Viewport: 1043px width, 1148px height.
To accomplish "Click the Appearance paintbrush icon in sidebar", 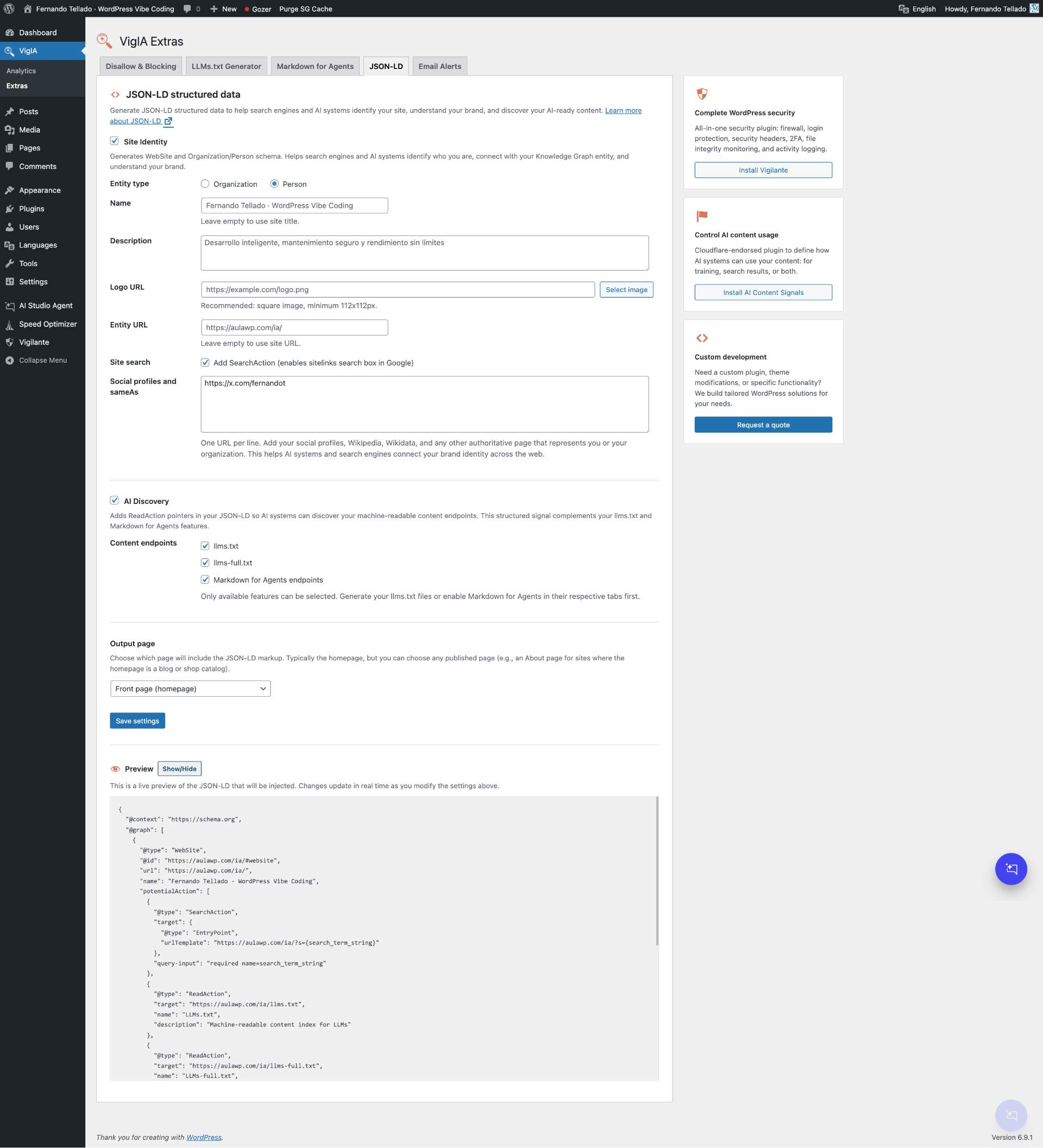I will pos(10,190).
